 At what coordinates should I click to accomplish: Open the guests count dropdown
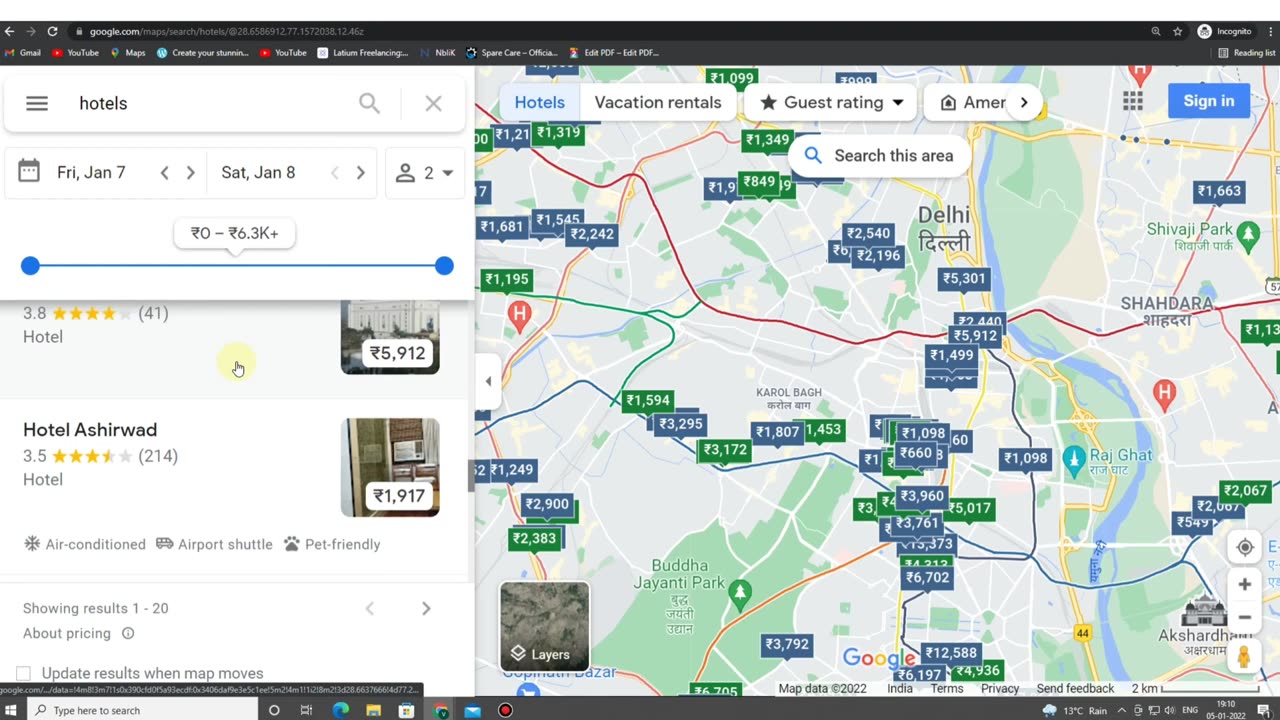coord(425,173)
